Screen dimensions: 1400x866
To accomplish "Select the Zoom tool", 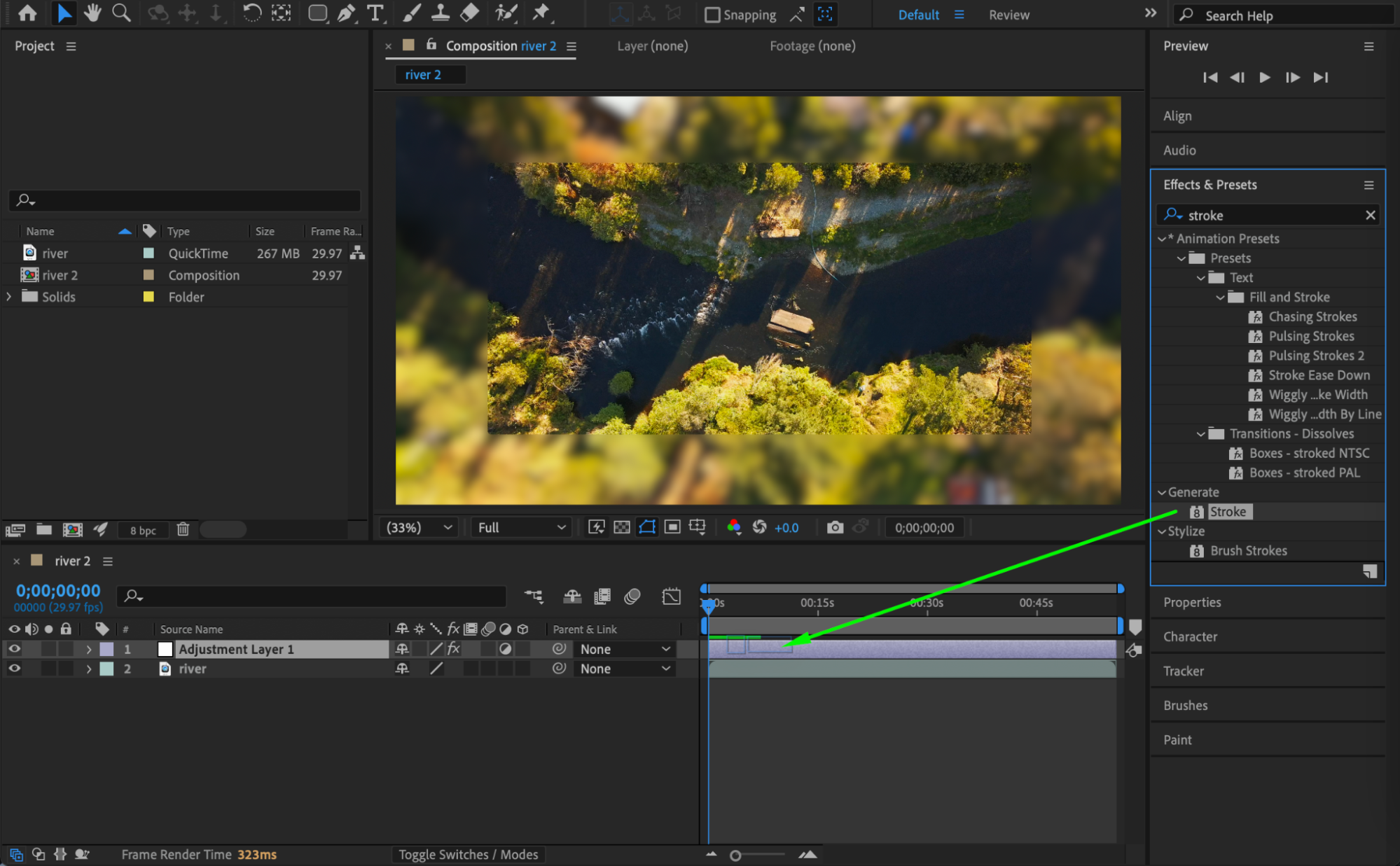I will tap(121, 13).
